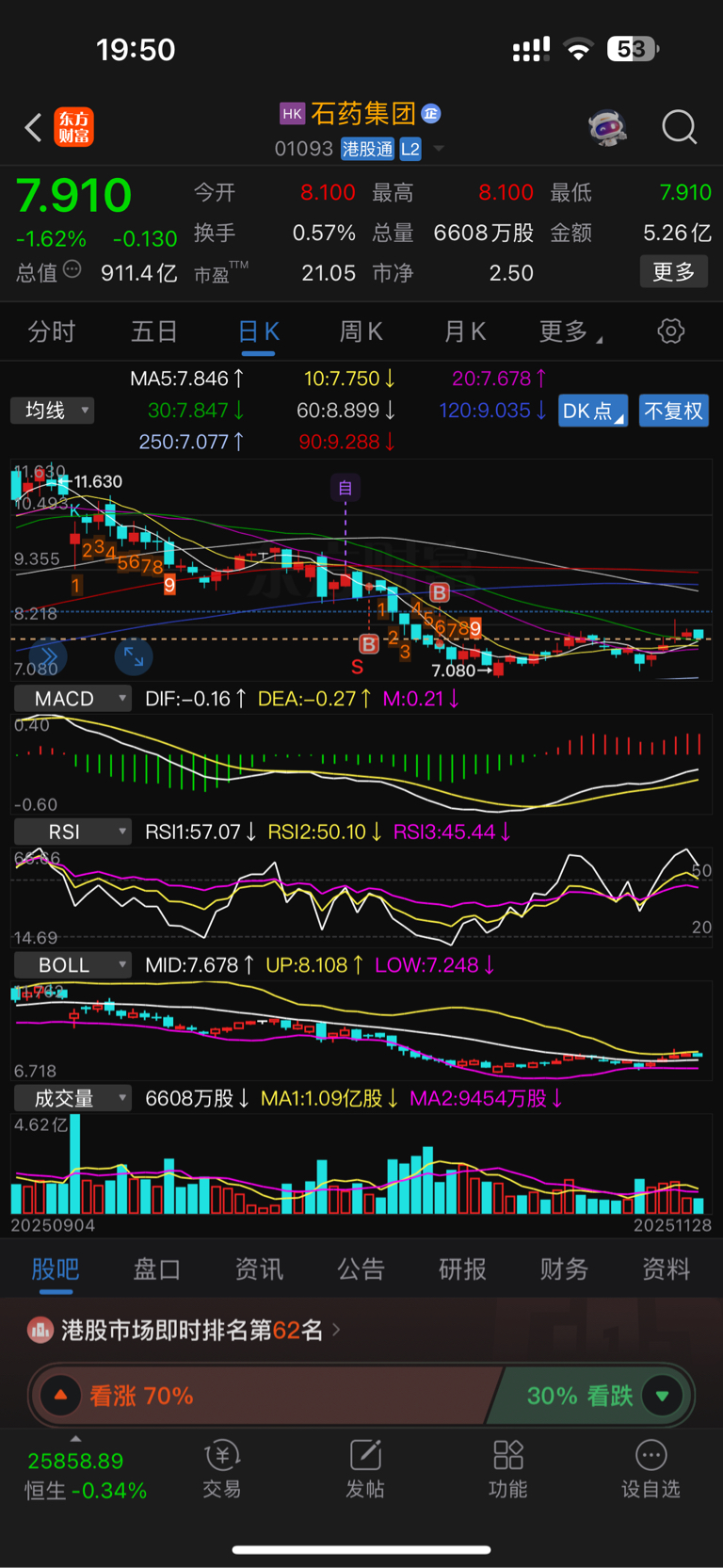Open chart settings gear icon
This screenshot has height=1568, width=723.
(670, 331)
